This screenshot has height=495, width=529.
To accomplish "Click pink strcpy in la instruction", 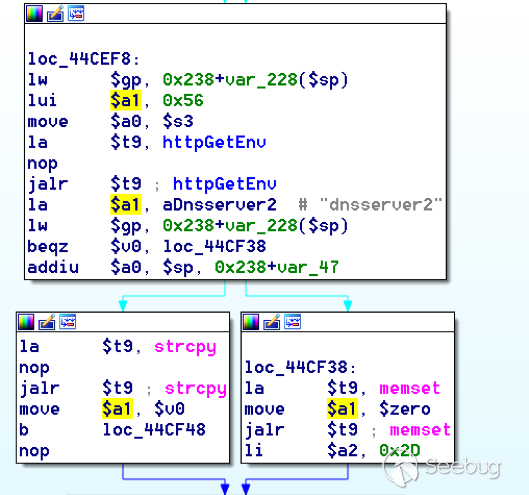I will pos(185,347).
